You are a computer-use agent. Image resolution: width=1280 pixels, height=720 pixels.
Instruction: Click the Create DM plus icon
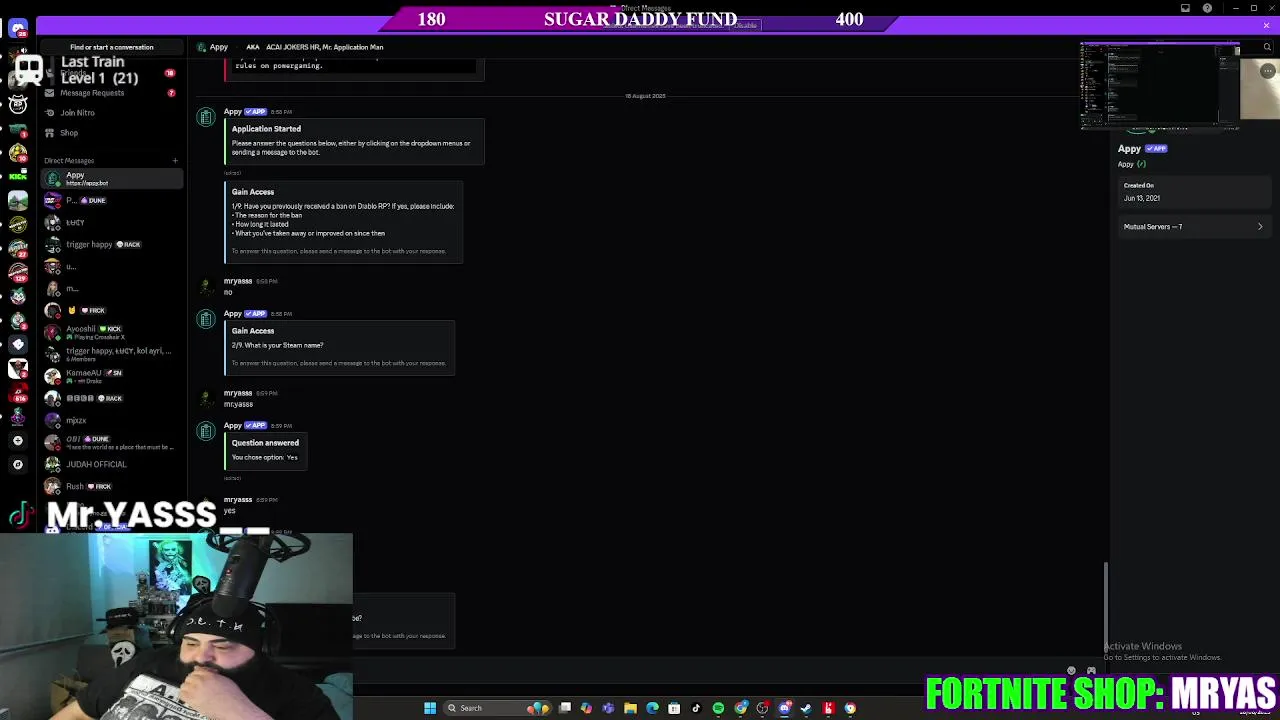(175, 160)
